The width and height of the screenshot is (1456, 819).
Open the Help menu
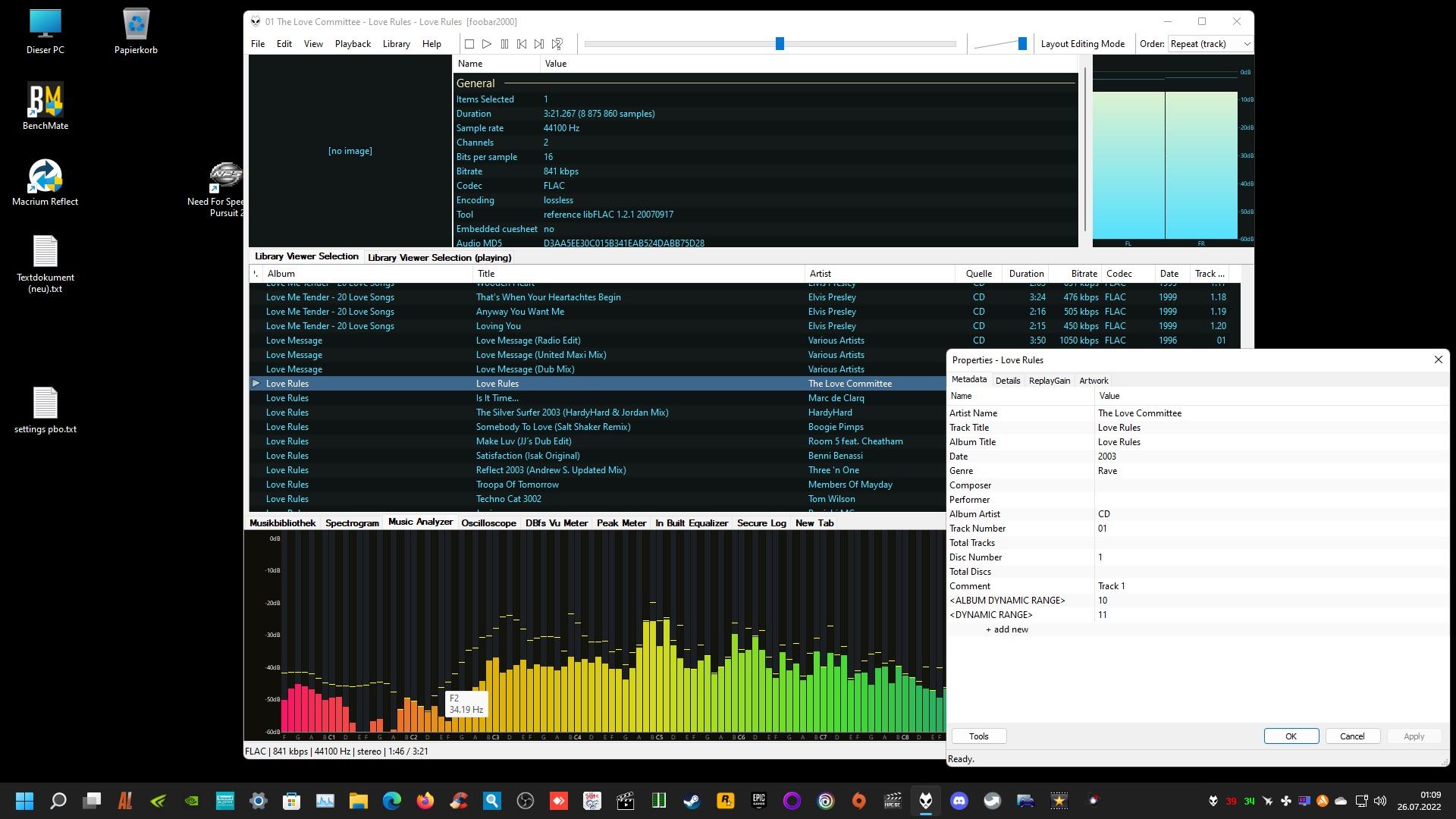431,44
